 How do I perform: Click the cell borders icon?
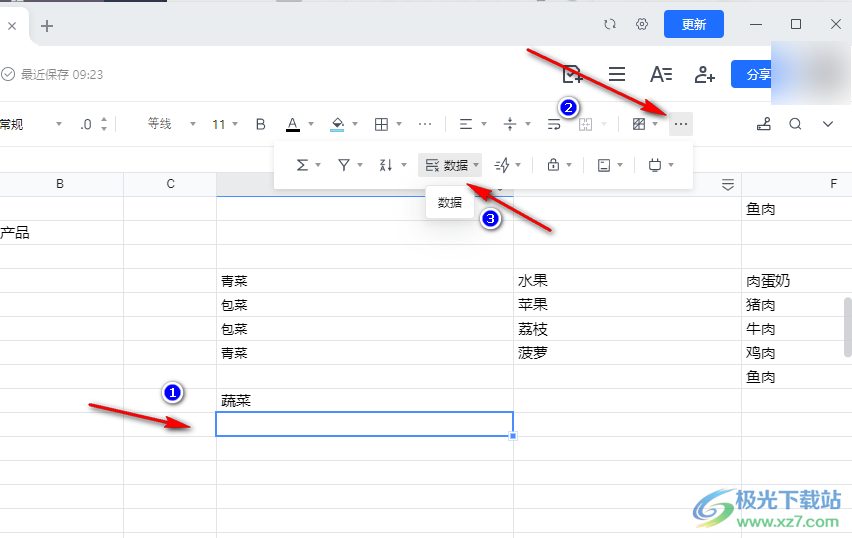pyautogui.click(x=381, y=124)
